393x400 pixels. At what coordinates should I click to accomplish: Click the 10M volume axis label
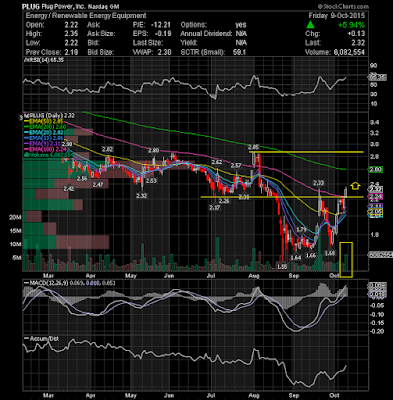[x=15, y=244]
